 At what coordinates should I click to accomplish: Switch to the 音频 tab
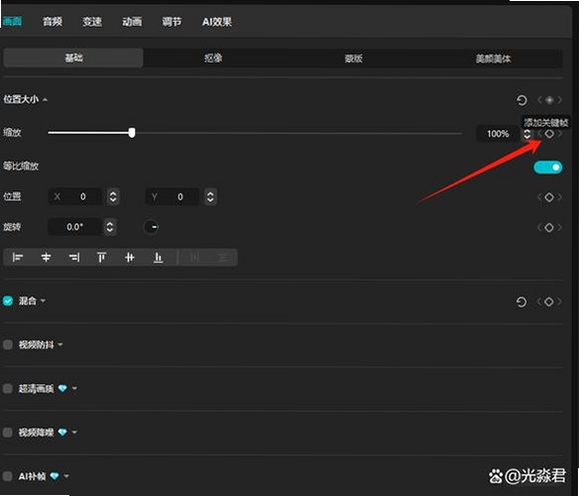52,21
